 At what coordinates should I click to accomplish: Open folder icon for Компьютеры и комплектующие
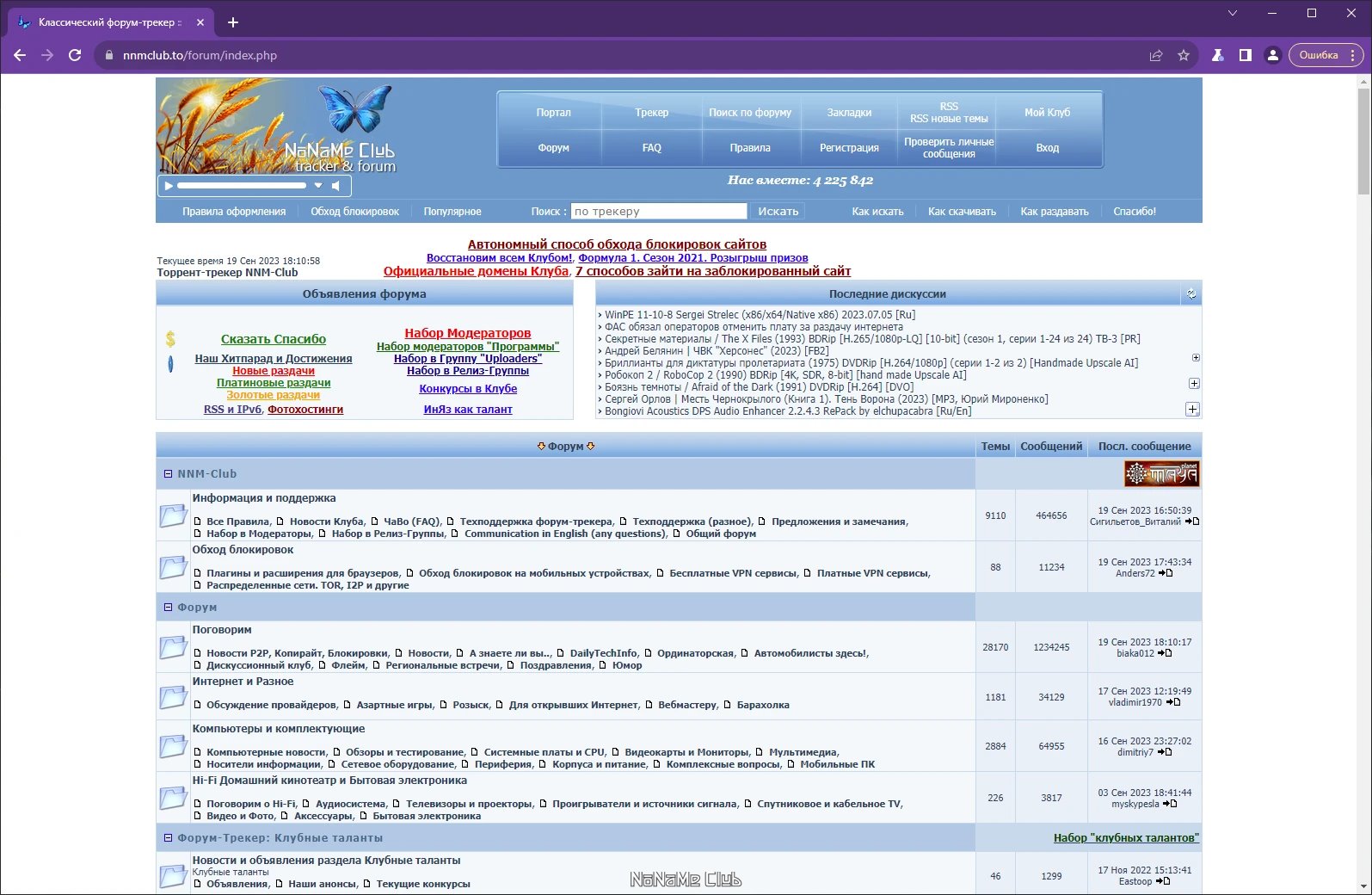(173, 746)
